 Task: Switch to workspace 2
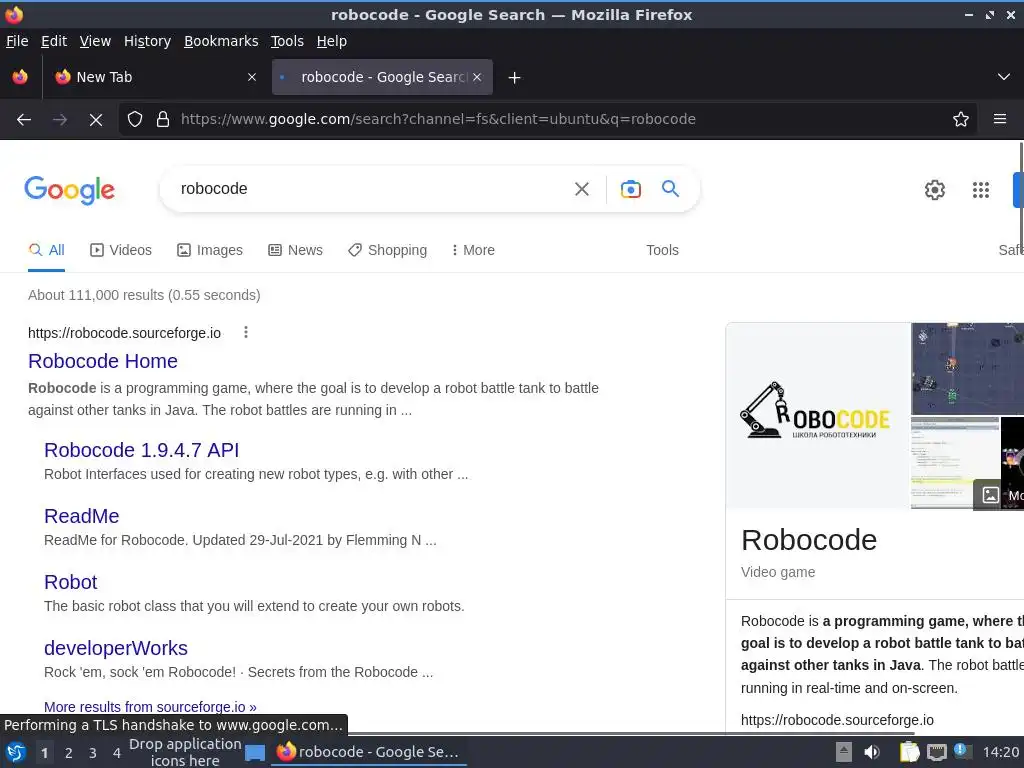(x=69, y=753)
